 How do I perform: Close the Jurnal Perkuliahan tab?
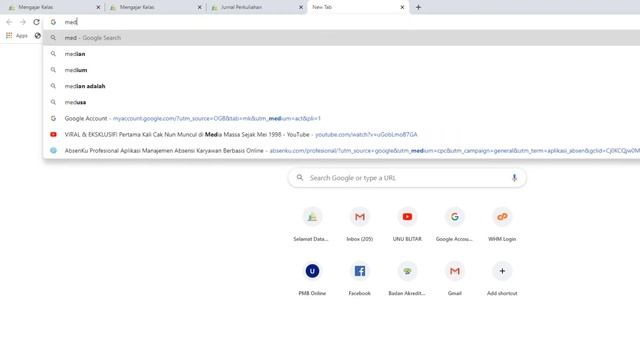(301, 7)
